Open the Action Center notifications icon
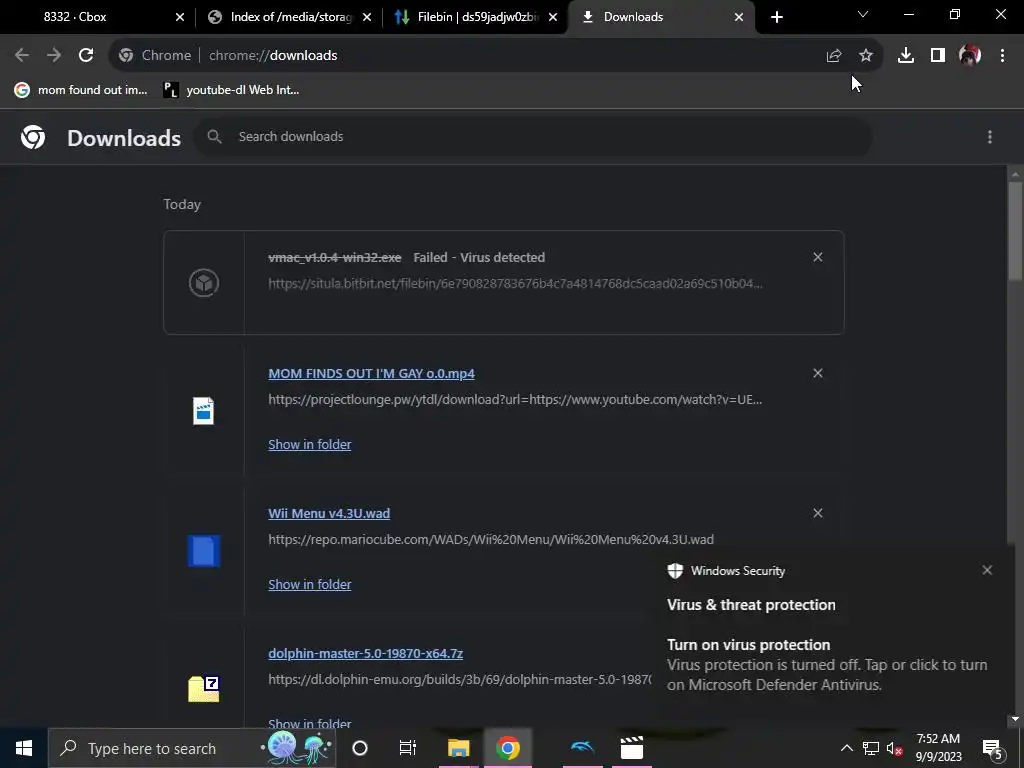The width and height of the screenshot is (1024, 768). point(992,748)
